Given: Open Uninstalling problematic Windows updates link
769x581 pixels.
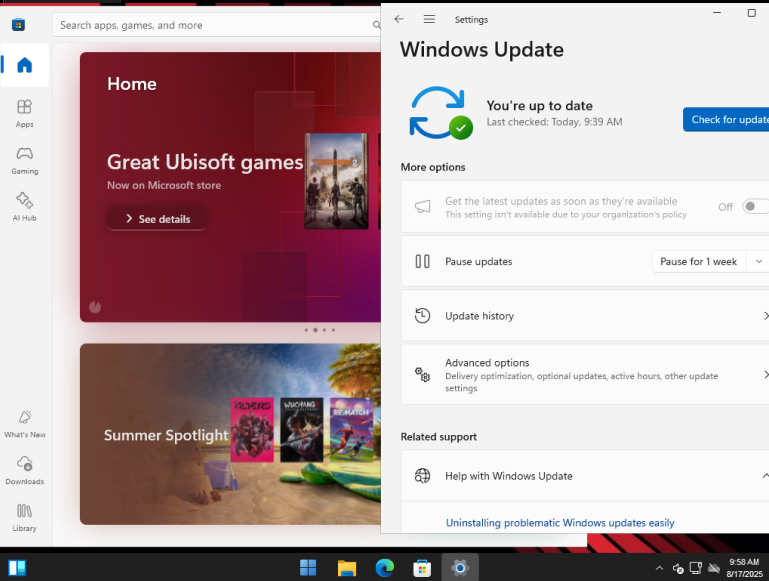Looking at the screenshot, I should (x=560, y=523).
